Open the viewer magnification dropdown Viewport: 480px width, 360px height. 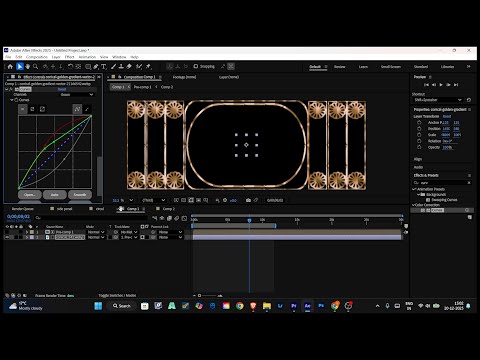[x=131, y=200]
